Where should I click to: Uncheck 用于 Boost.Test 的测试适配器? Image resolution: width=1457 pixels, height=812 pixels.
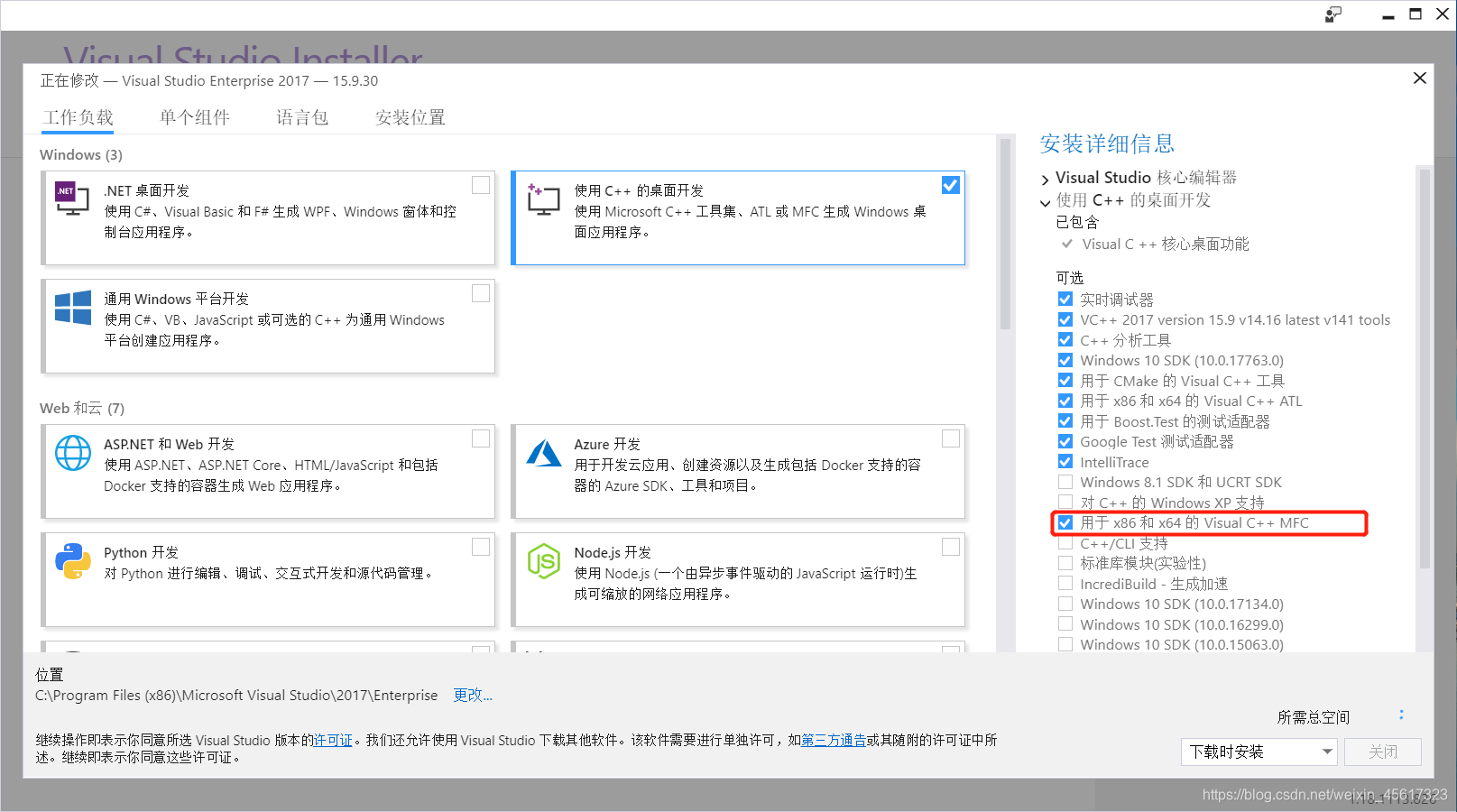point(1065,420)
